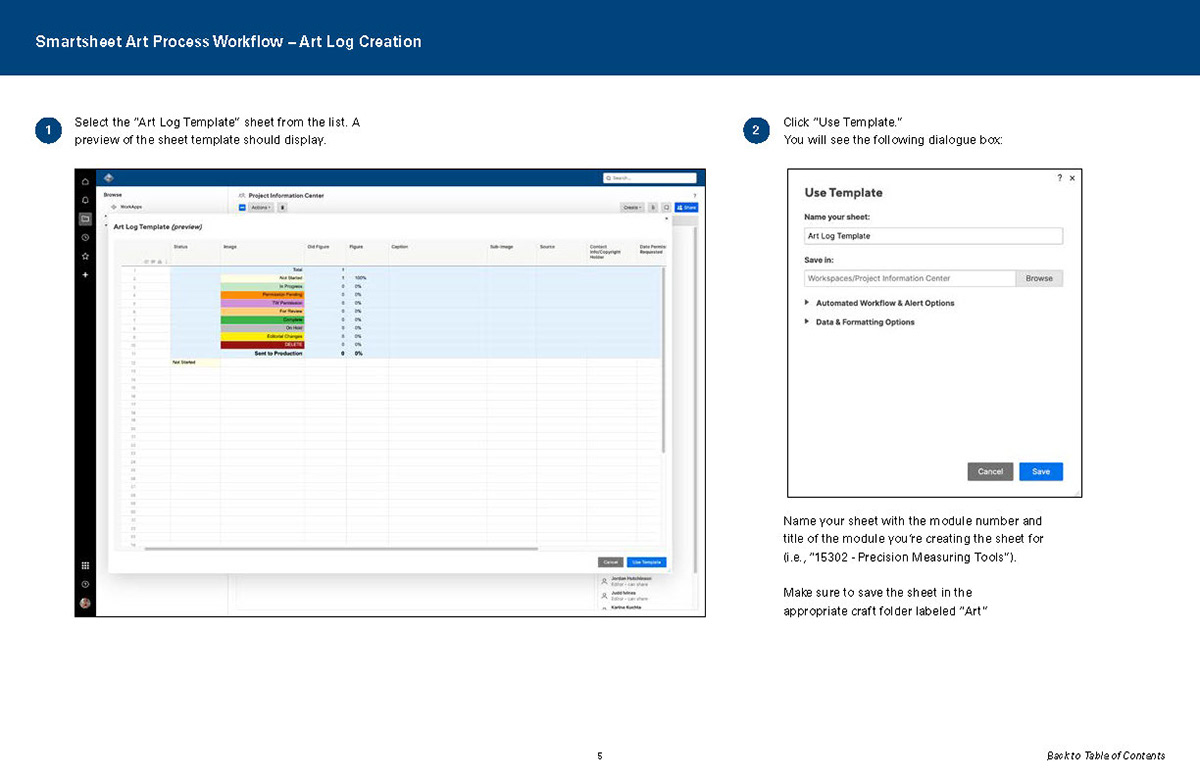Click in the Search box
Viewport: 1200px width, 776px height.
[650, 178]
